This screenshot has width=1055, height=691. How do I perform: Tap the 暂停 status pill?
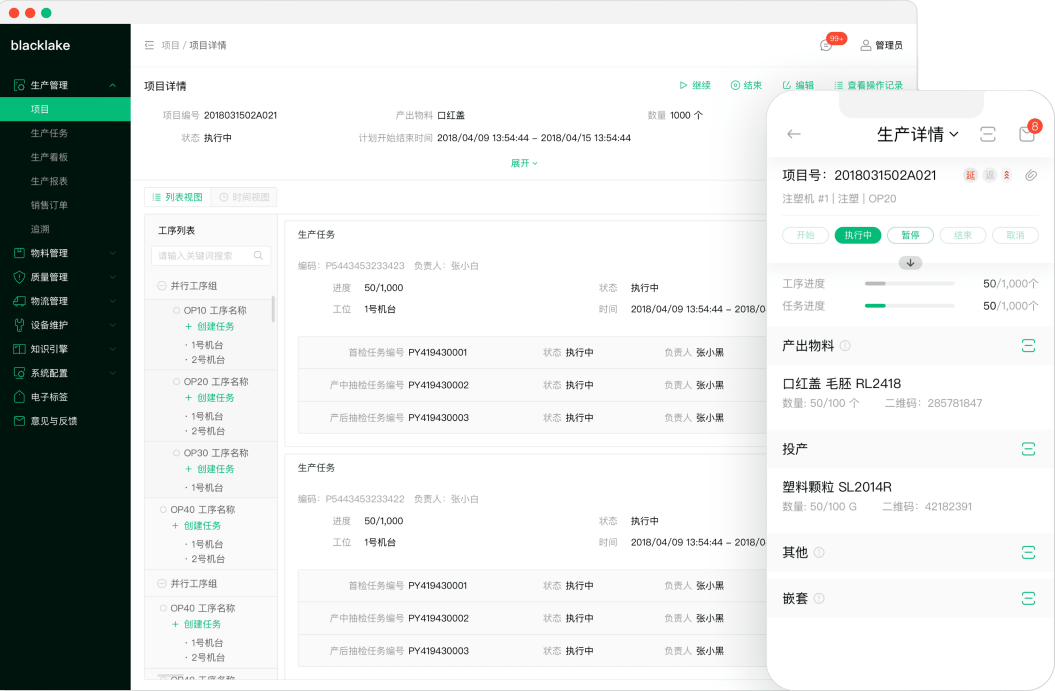coord(910,235)
